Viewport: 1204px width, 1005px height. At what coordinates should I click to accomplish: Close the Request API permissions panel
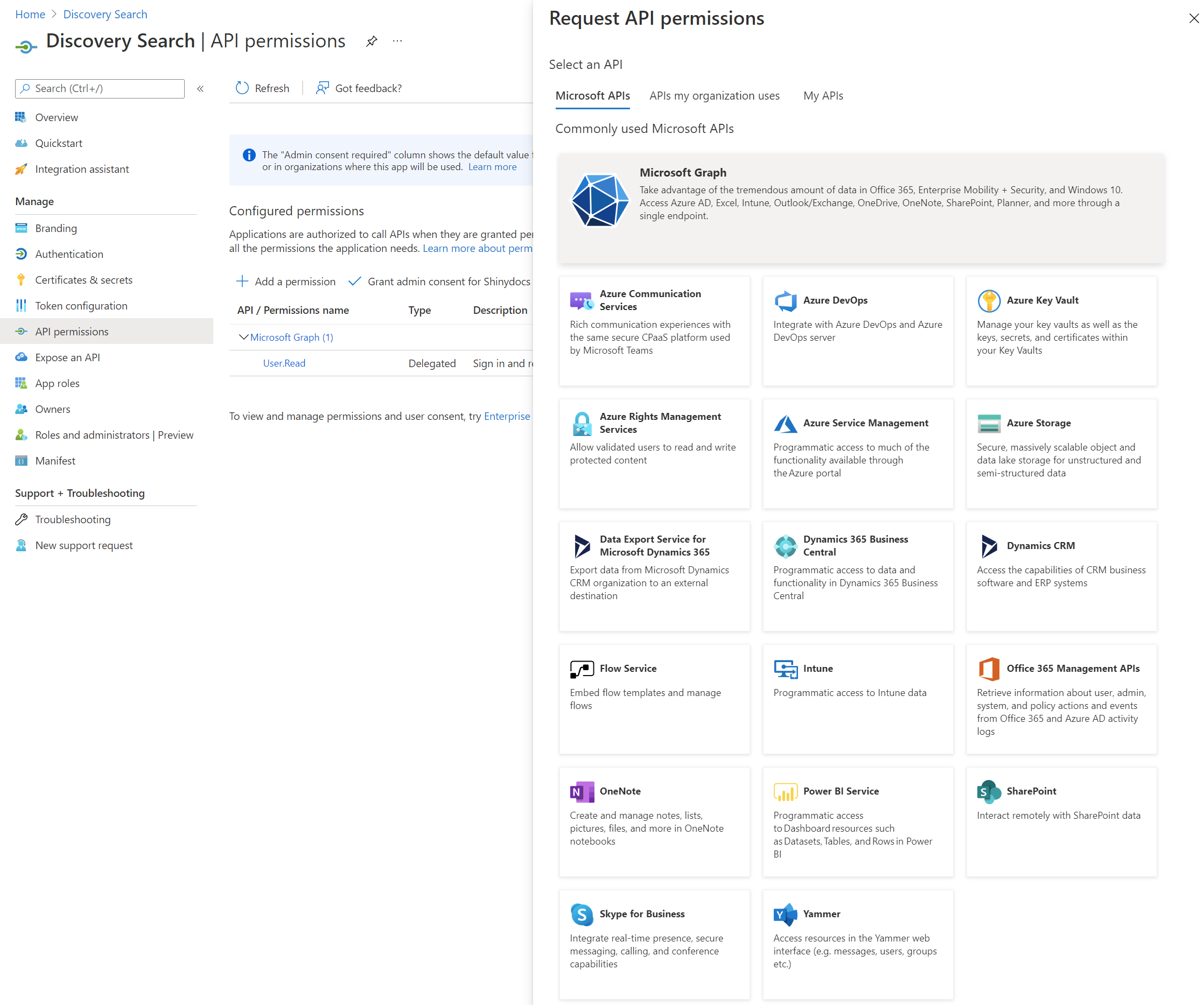point(1193,18)
